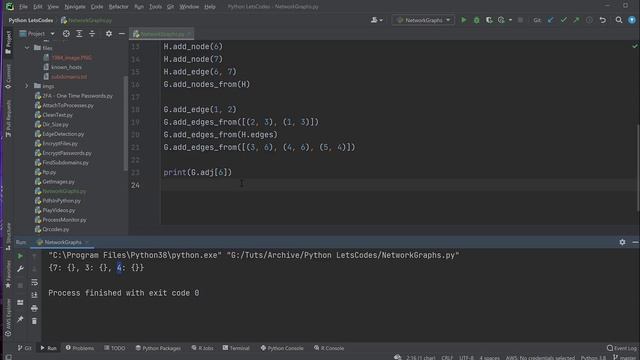The width and height of the screenshot is (640, 360).
Task: Select the NetworkGraphs.py editor tab
Action: pyautogui.click(x=162, y=34)
